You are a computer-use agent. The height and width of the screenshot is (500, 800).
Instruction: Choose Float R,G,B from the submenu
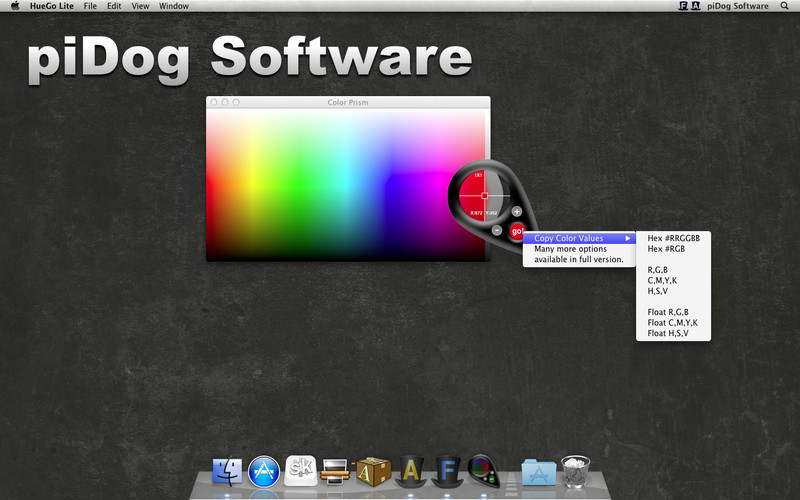673,312
